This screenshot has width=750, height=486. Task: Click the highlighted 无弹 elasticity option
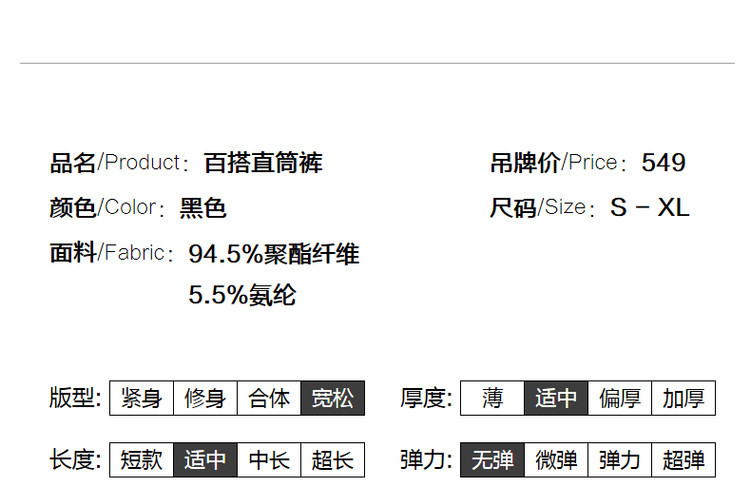[492, 460]
